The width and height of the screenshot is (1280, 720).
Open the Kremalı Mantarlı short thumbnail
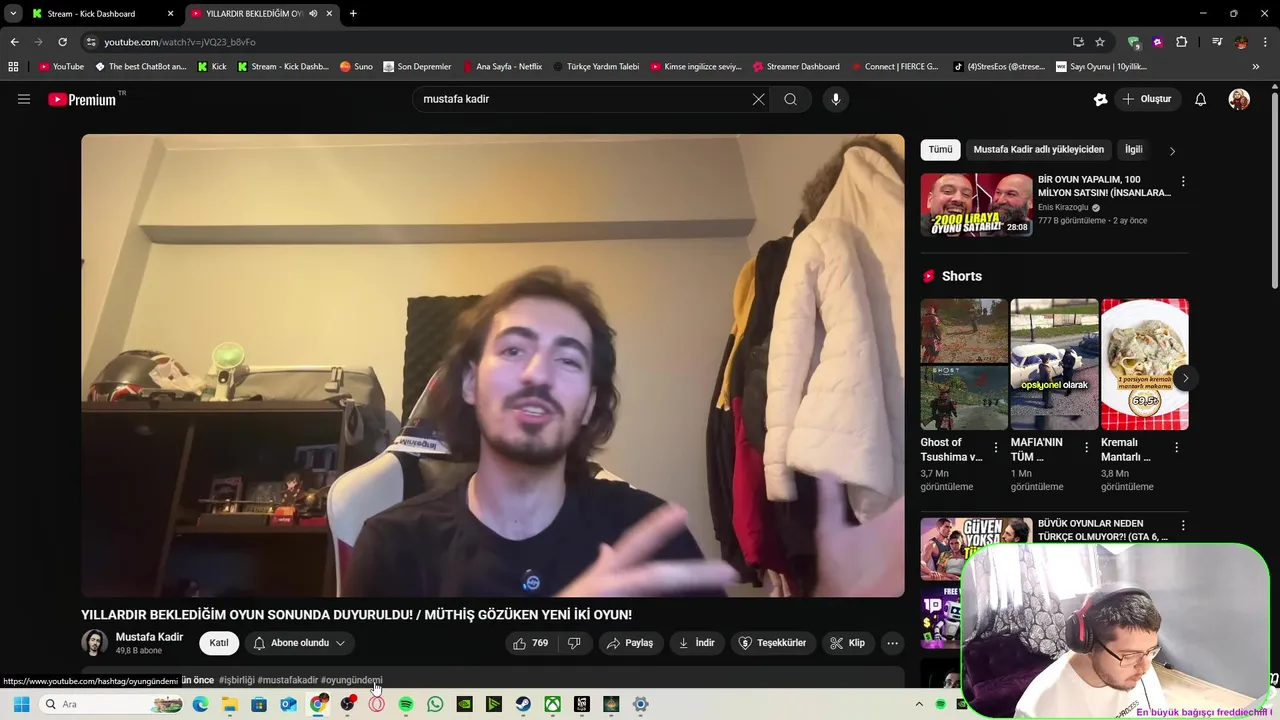tap(1145, 364)
